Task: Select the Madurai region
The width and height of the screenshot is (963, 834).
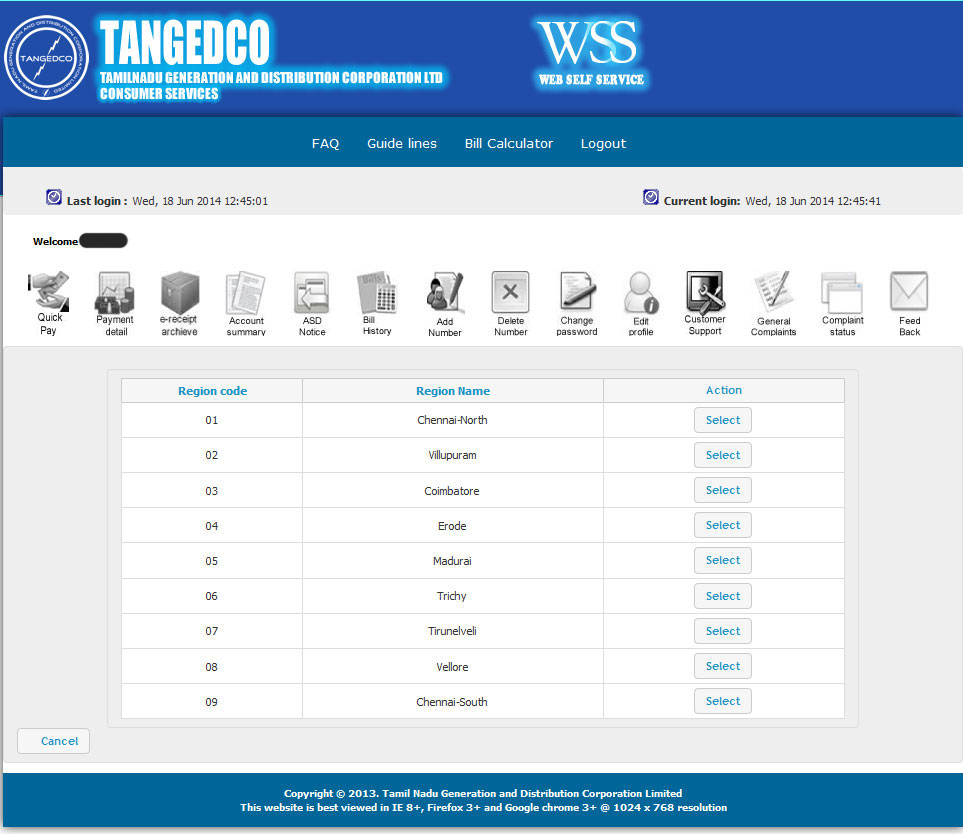Action: point(723,560)
